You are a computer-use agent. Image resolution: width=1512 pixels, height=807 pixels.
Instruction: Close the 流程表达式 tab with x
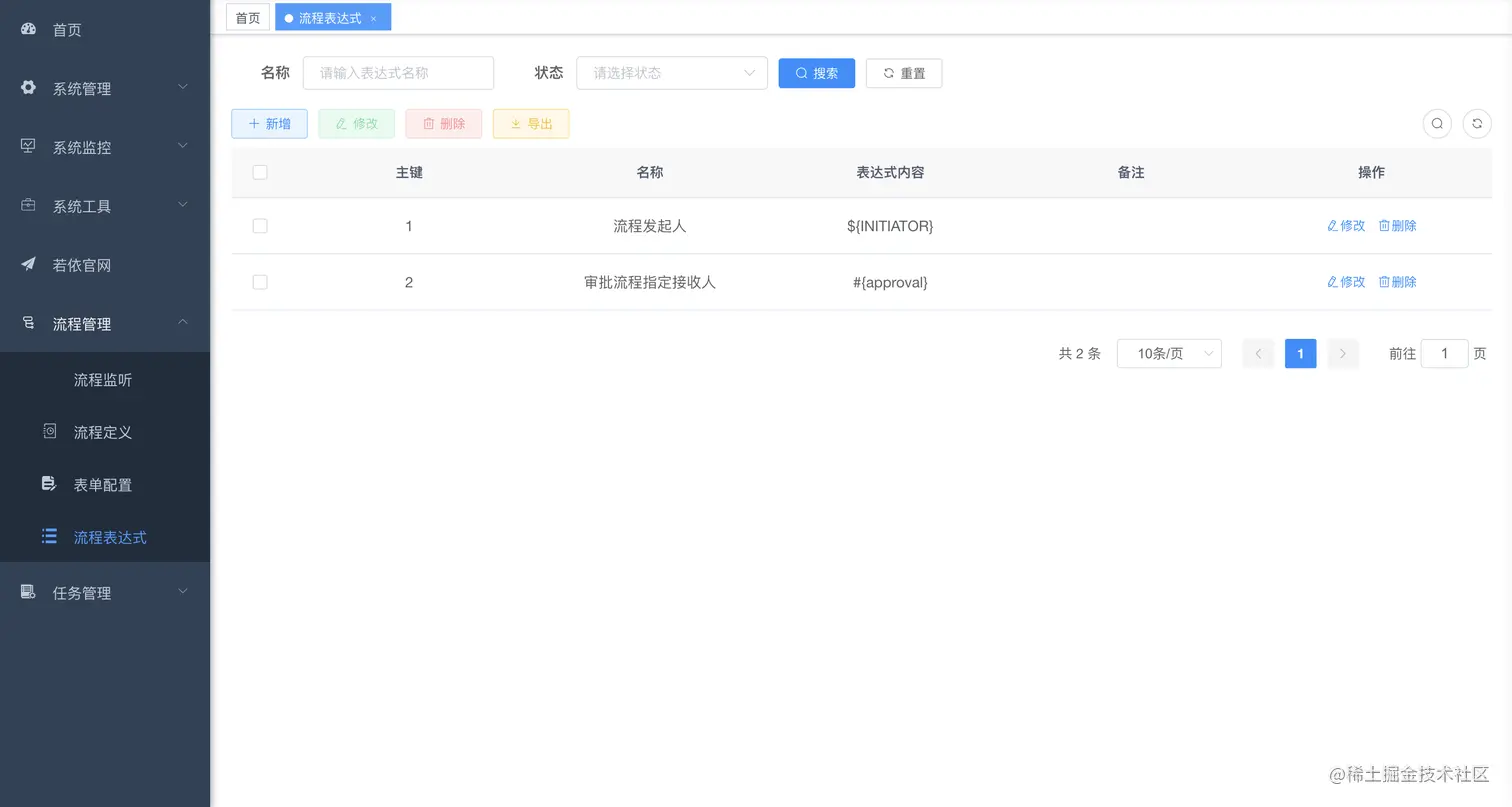[x=373, y=19]
